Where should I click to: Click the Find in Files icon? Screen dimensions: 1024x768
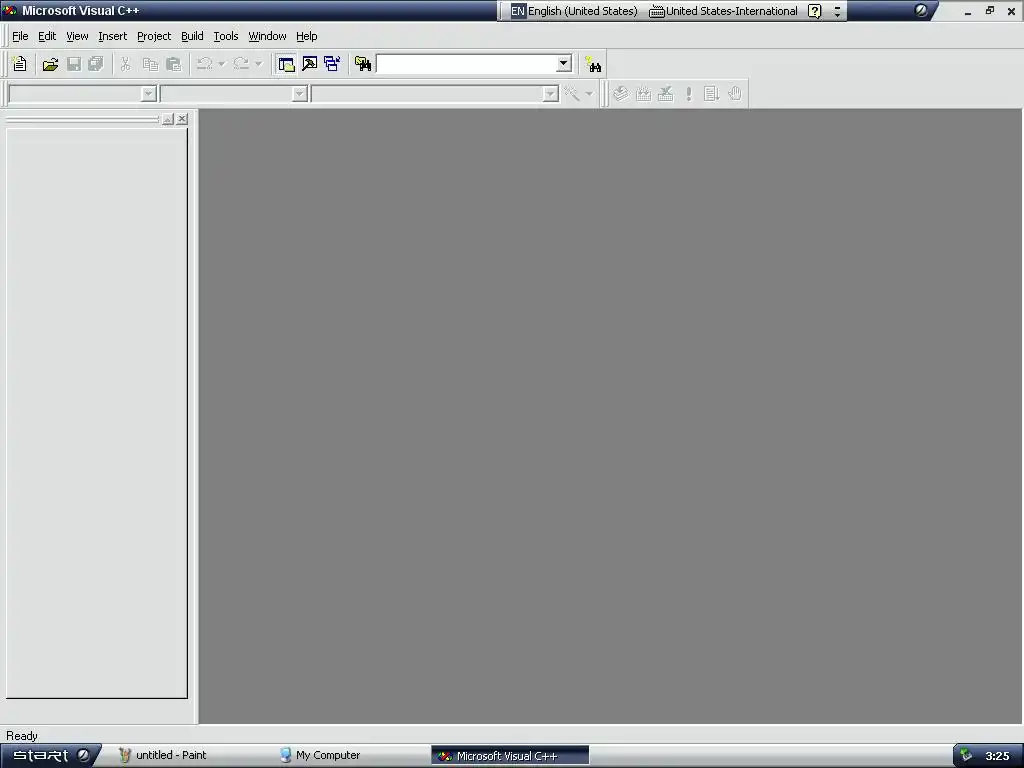[363, 64]
